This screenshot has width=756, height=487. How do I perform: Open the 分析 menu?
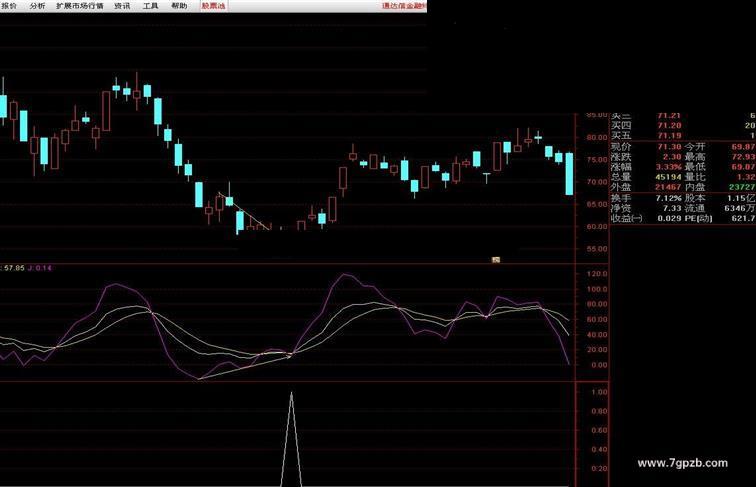point(37,6)
